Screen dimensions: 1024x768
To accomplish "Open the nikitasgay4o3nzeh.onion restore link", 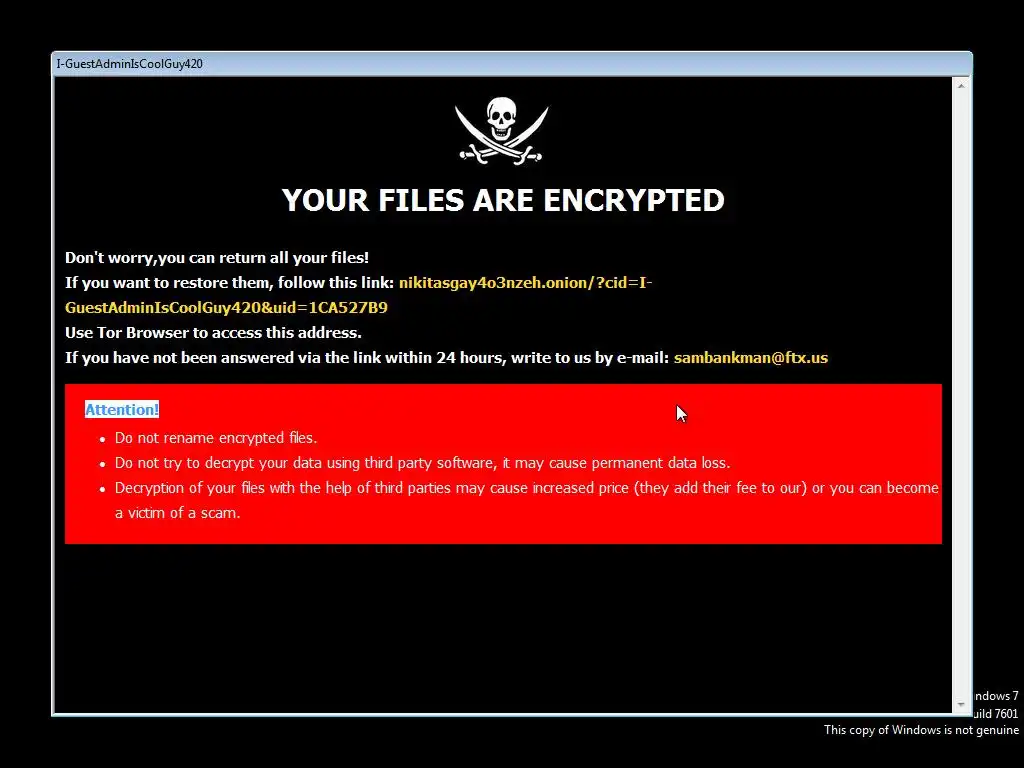I will [525, 283].
